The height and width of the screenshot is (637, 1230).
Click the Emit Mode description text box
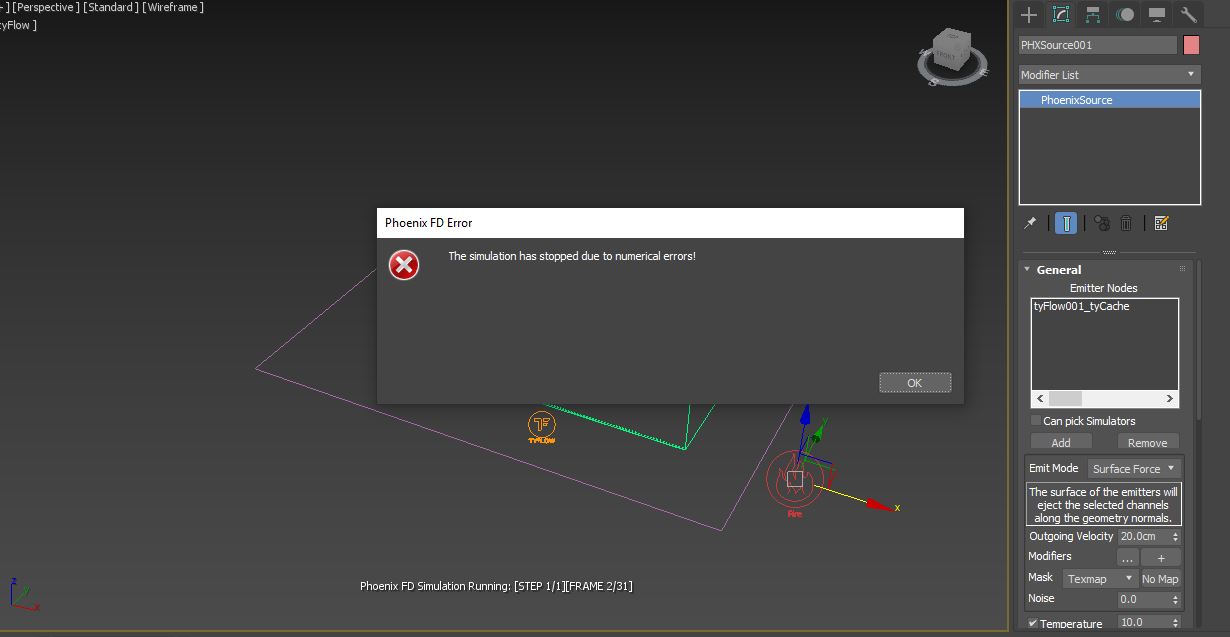click(x=1104, y=505)
